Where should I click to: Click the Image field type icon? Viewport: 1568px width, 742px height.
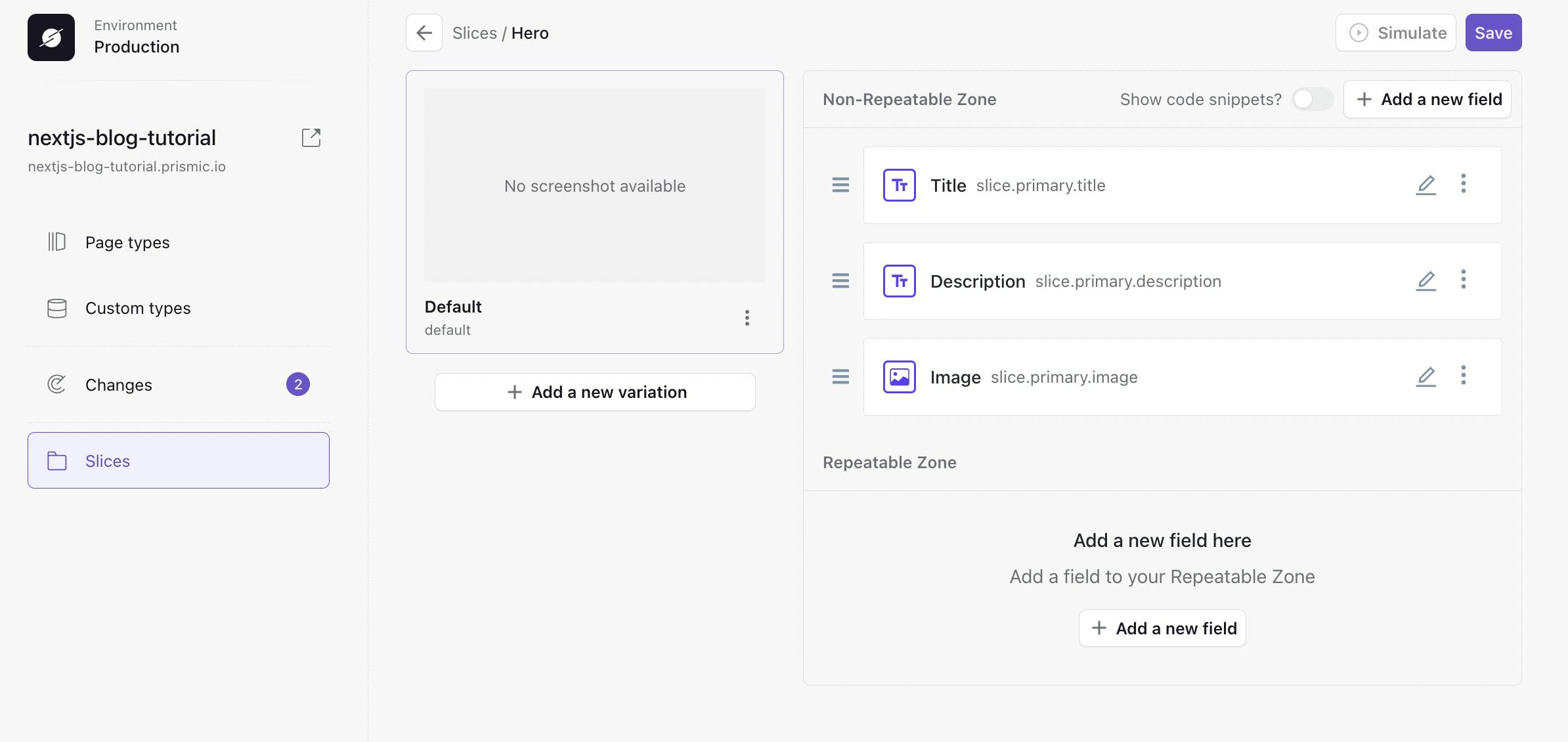pos(899,377)
